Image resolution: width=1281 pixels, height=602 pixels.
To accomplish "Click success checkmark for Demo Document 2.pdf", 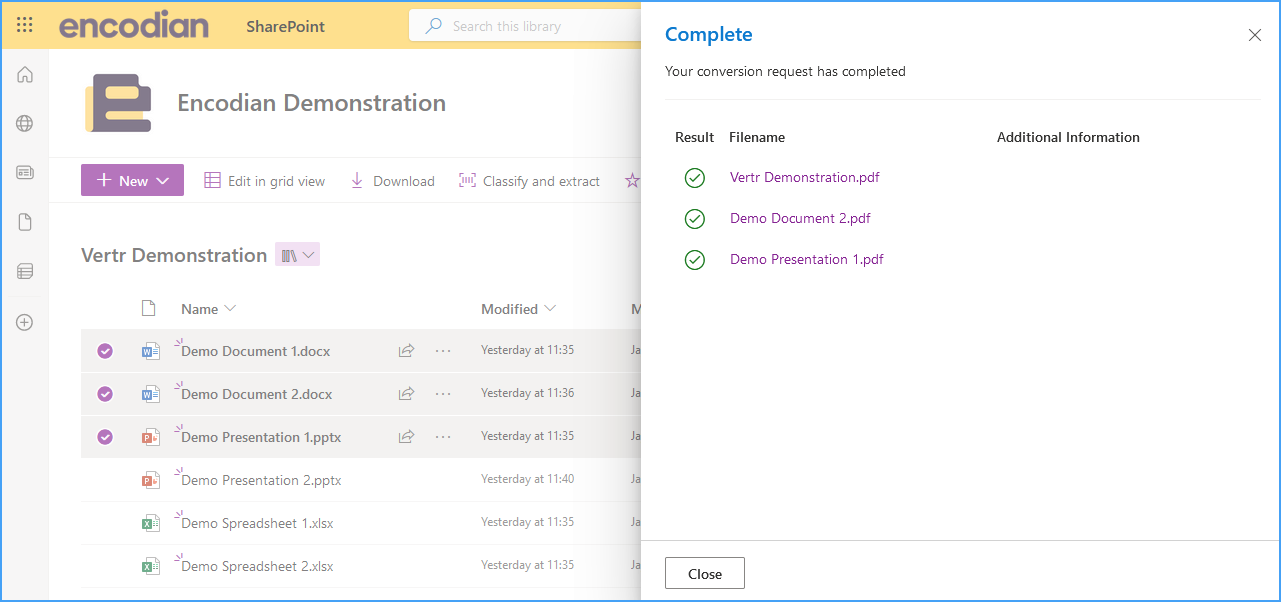I will tap(695, 219).
